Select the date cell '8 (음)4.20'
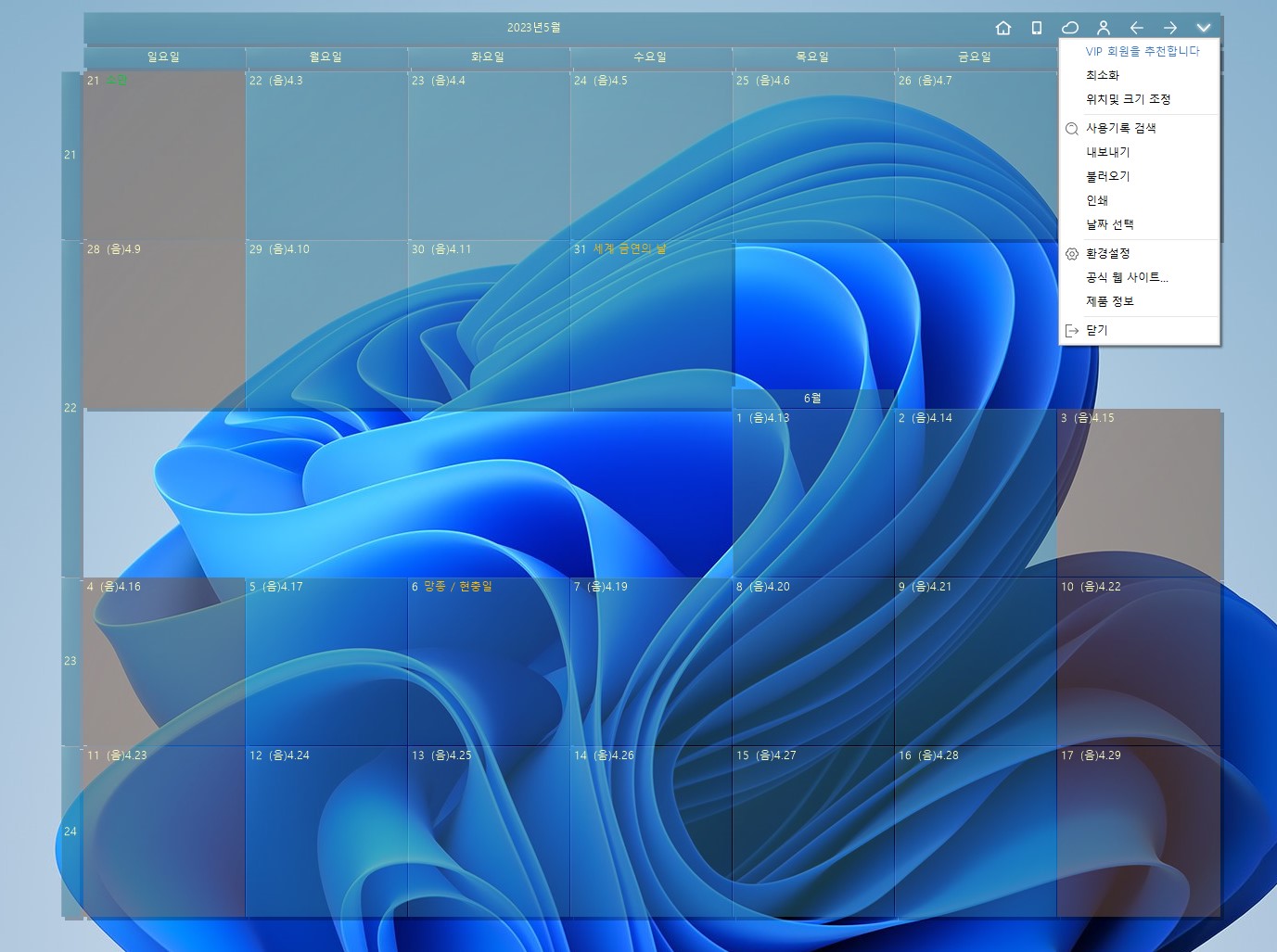1277x952 pixels. click(x=813, y=662)
